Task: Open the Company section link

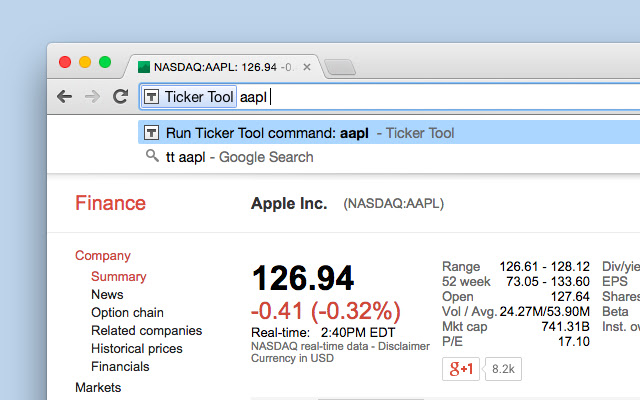Action: coord(103,256)
